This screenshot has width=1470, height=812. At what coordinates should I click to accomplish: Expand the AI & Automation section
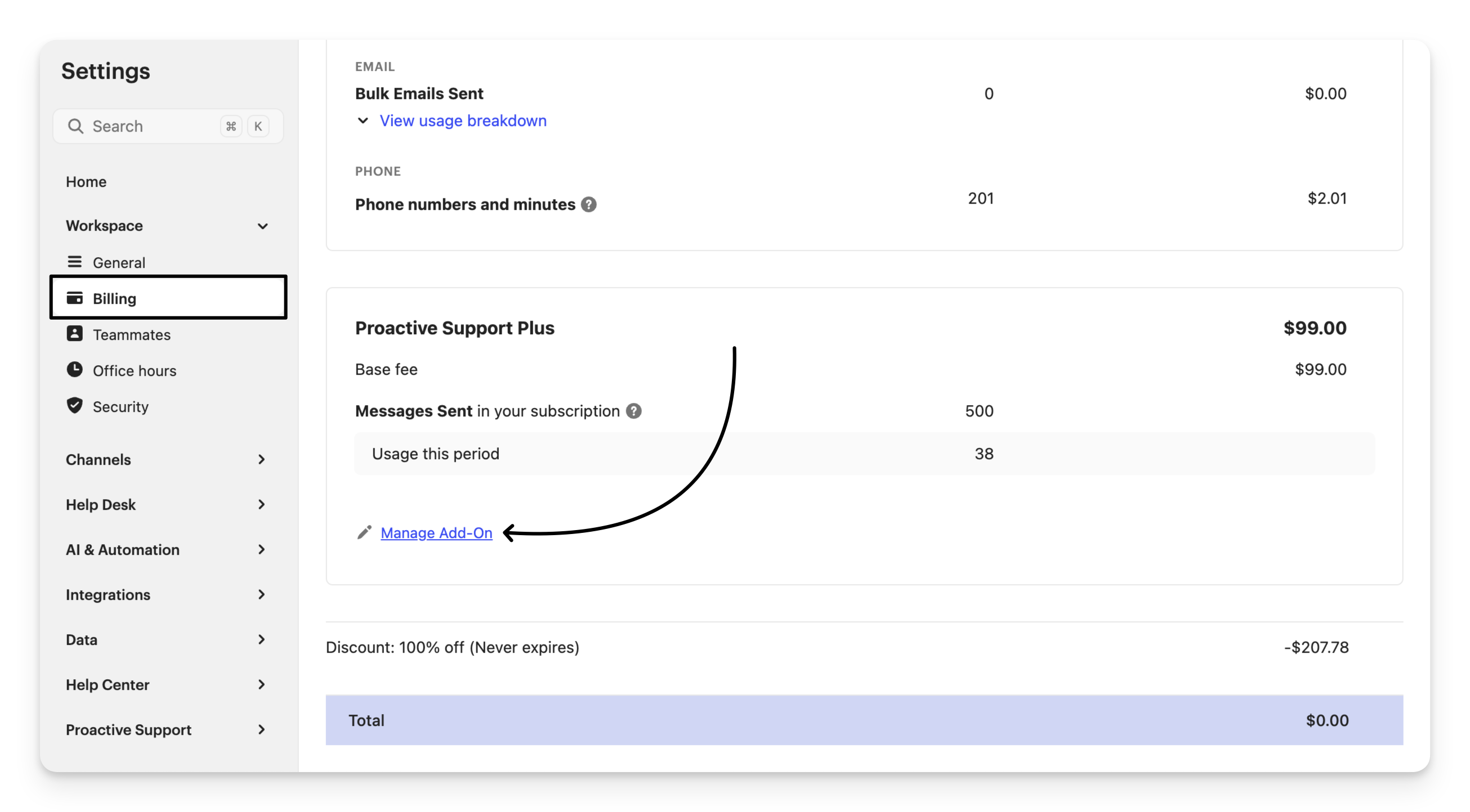tap(261, 550)
